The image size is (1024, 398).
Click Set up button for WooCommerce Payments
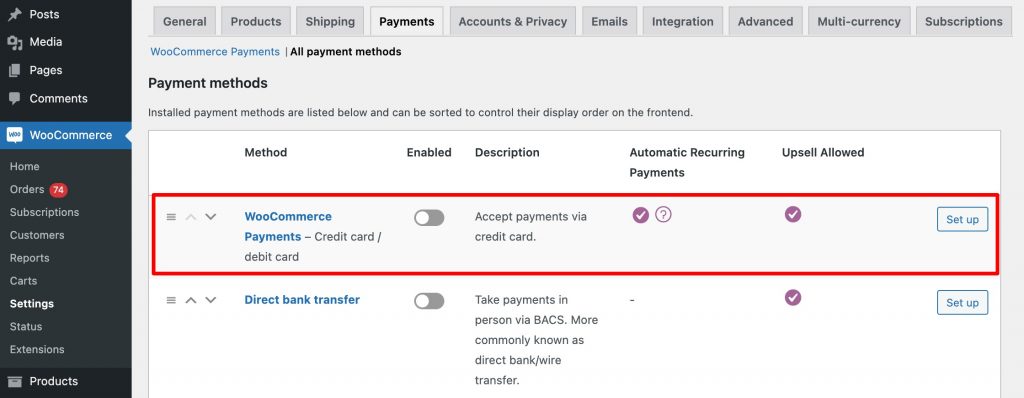point(963,220)
